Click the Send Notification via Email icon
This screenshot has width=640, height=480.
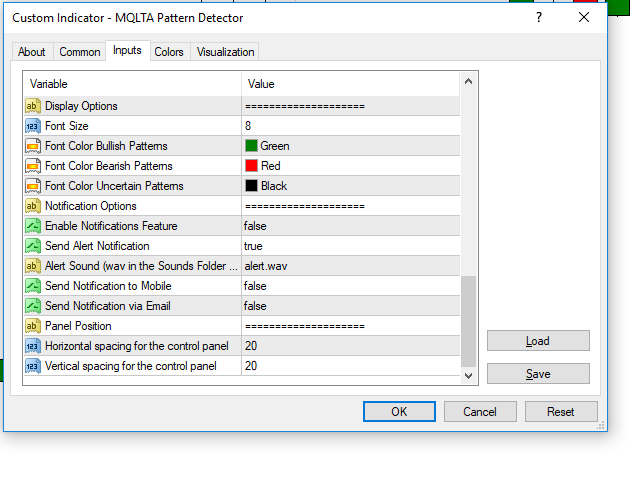(33, 306)
